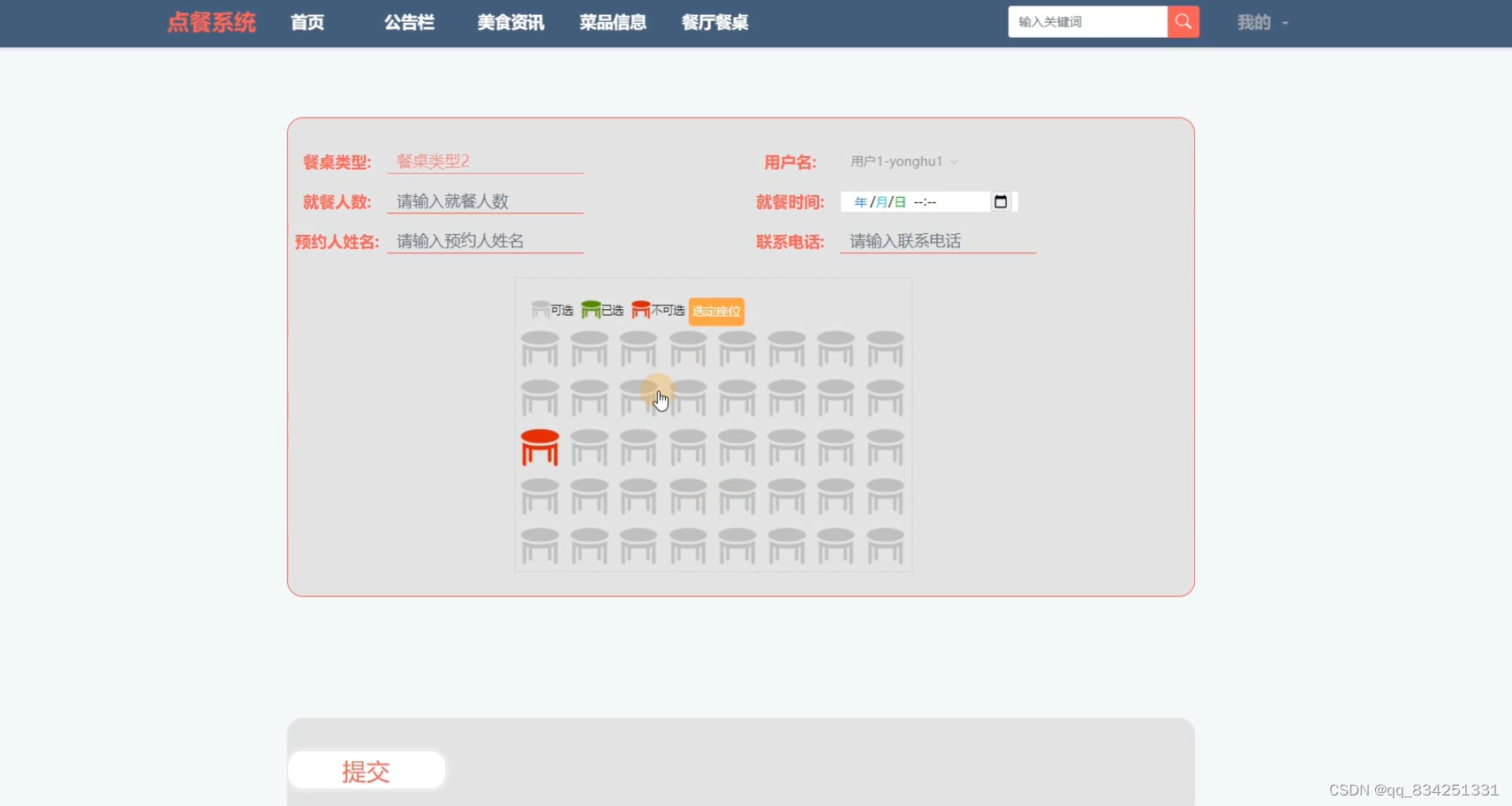Select second seat in the second row
The height and width of the screenshot is (806, 1512).
click(589, 398)
